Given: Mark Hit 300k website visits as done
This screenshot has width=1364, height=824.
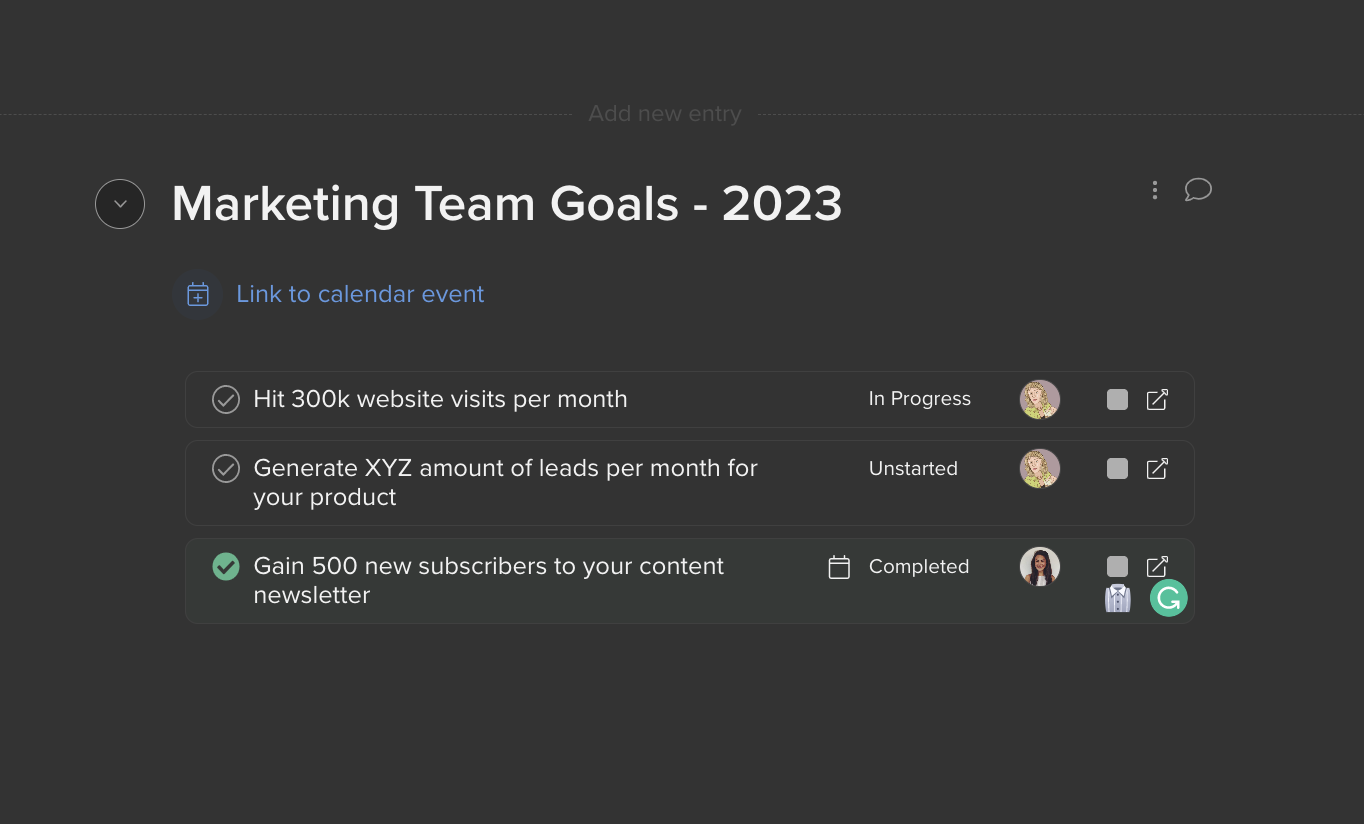Looking at the screenshot, I should click(226, 399).
